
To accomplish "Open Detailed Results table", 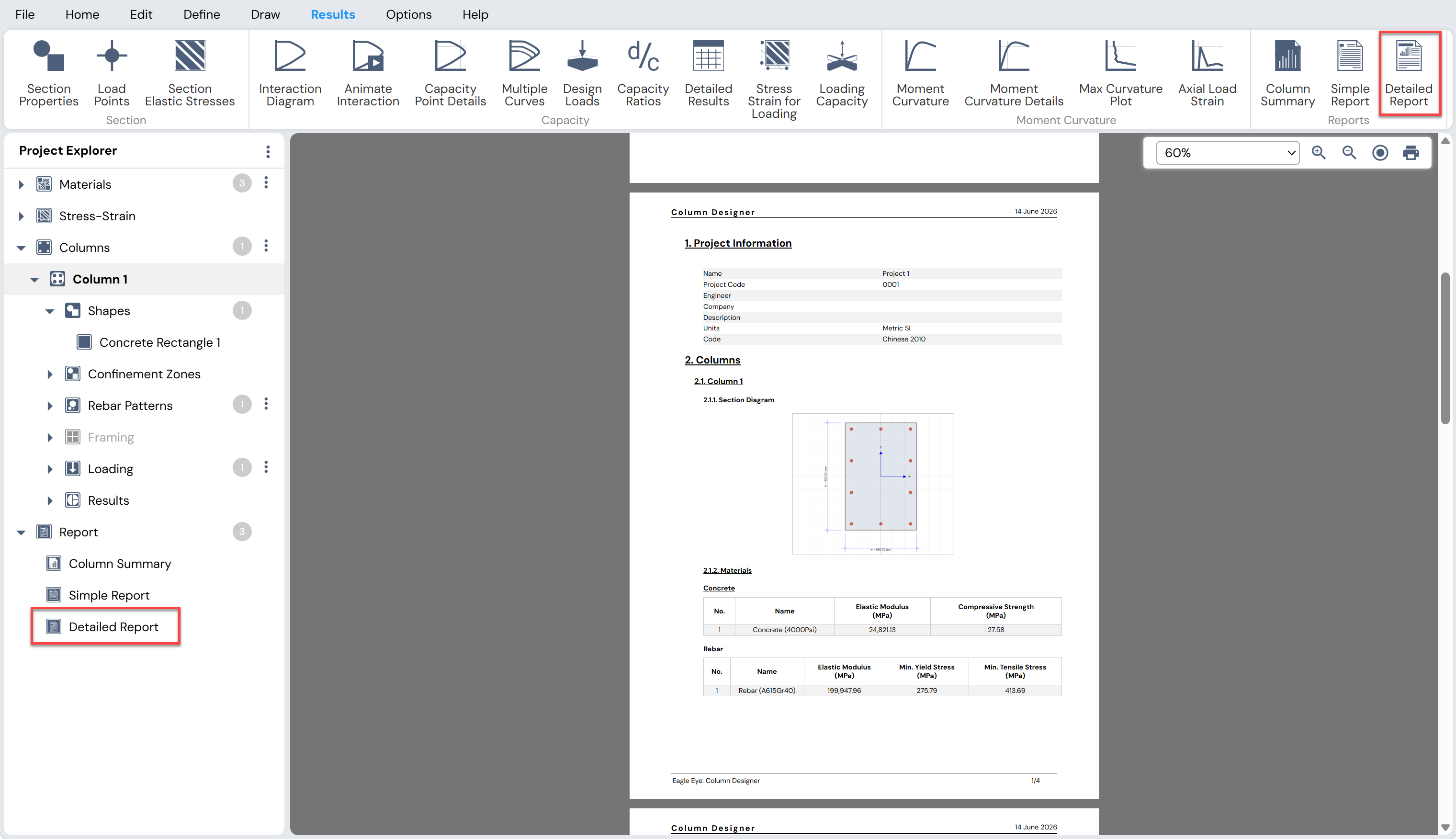I will pos(708,73).
